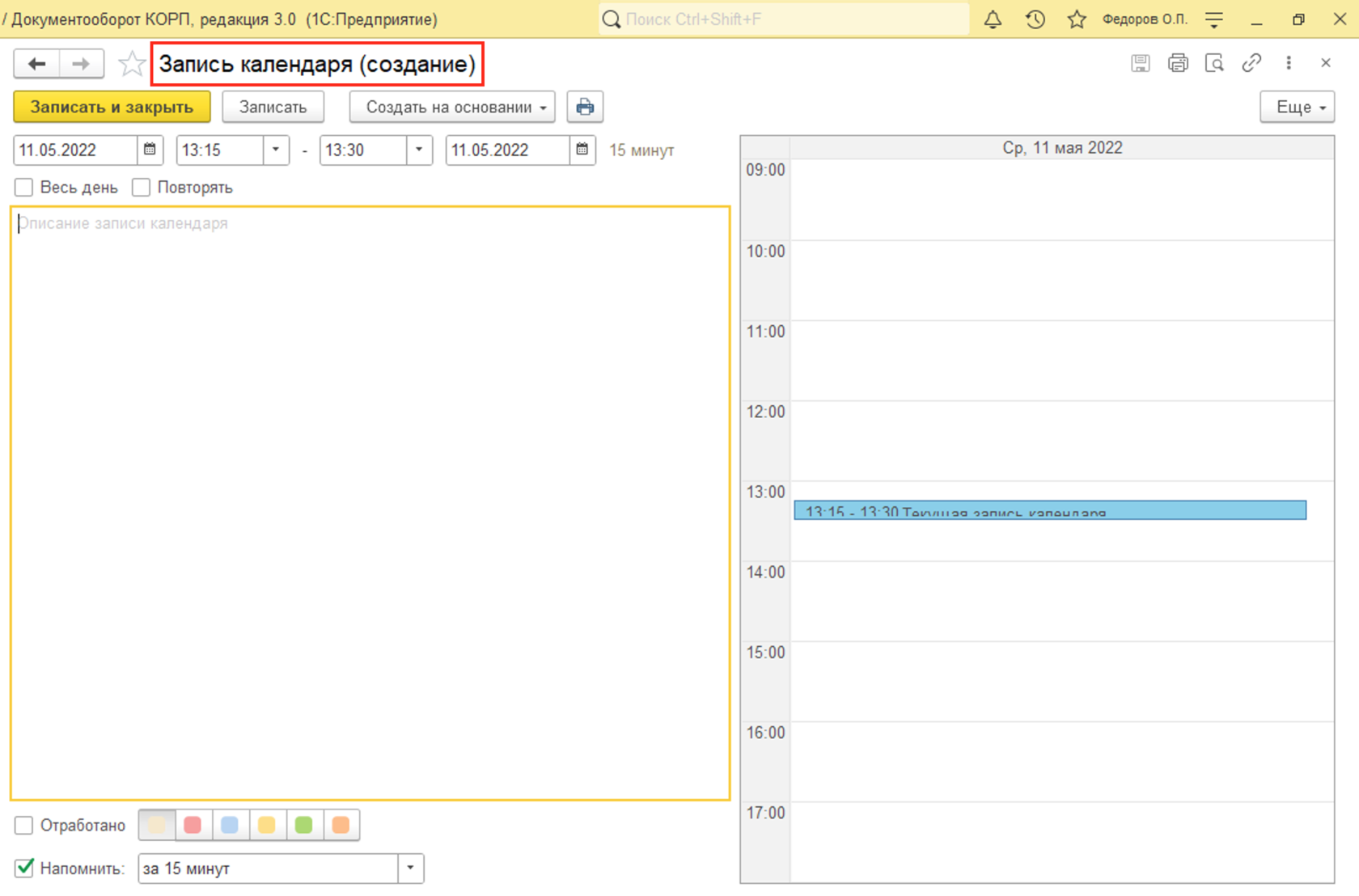Select the blue color swatch

tap(230, 826)
